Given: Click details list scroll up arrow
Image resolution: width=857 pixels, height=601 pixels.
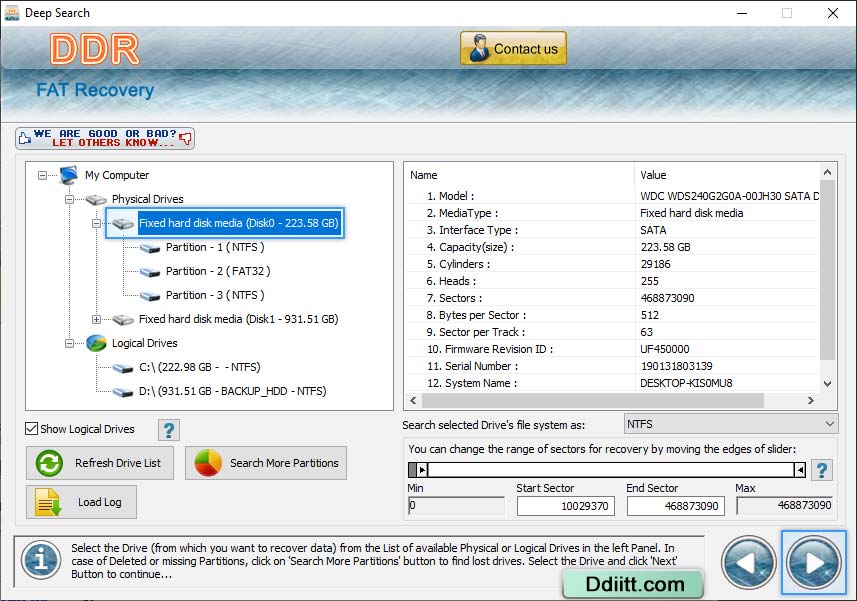Looking at the screenshot, I should (x=827, y=173).
